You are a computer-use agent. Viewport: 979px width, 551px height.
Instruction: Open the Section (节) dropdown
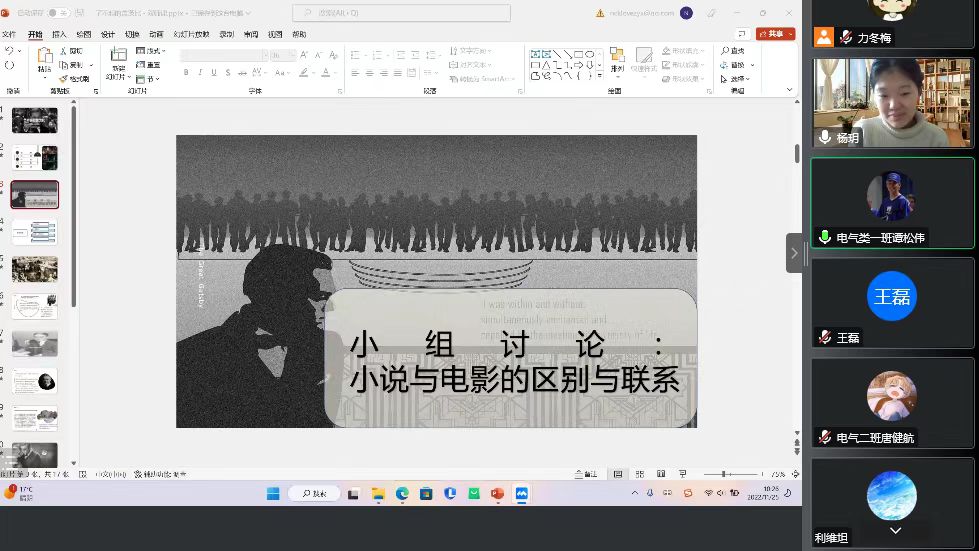148,79
